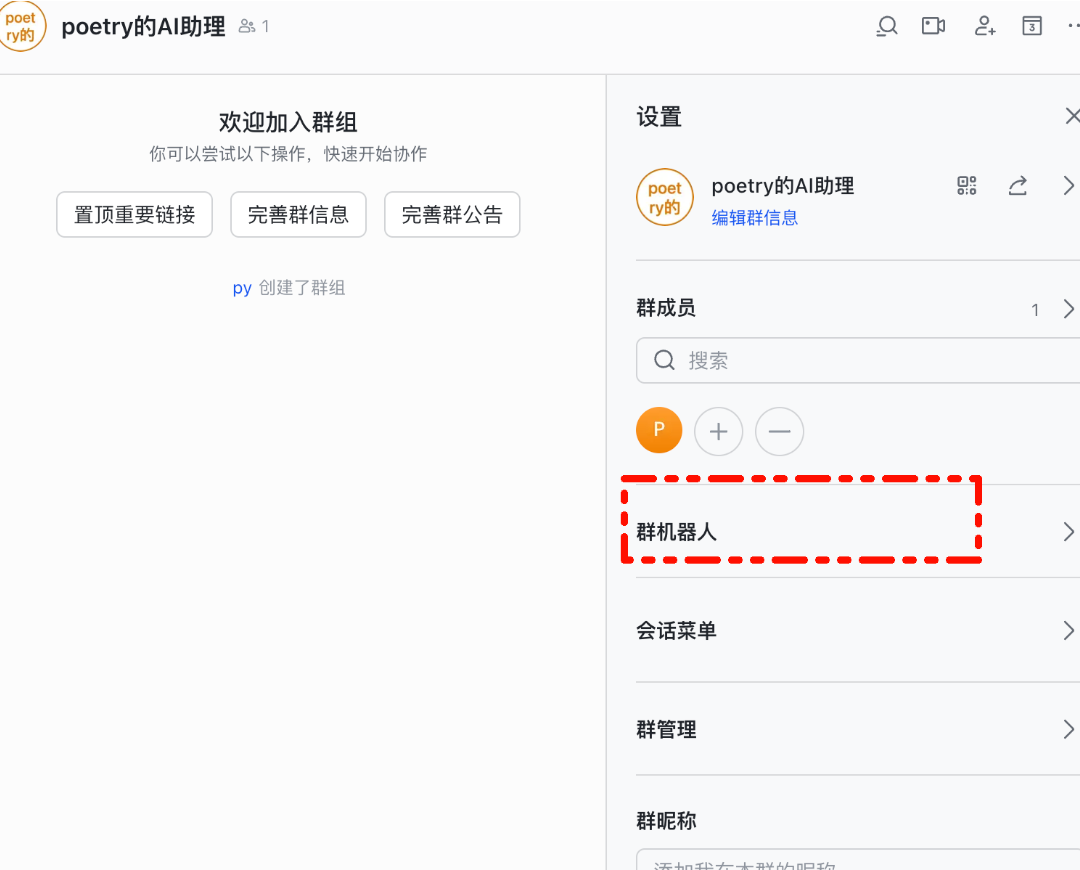The image size is (1080, 870).
Task: Click the py creator name link
Action: click(x=242, y=288)
